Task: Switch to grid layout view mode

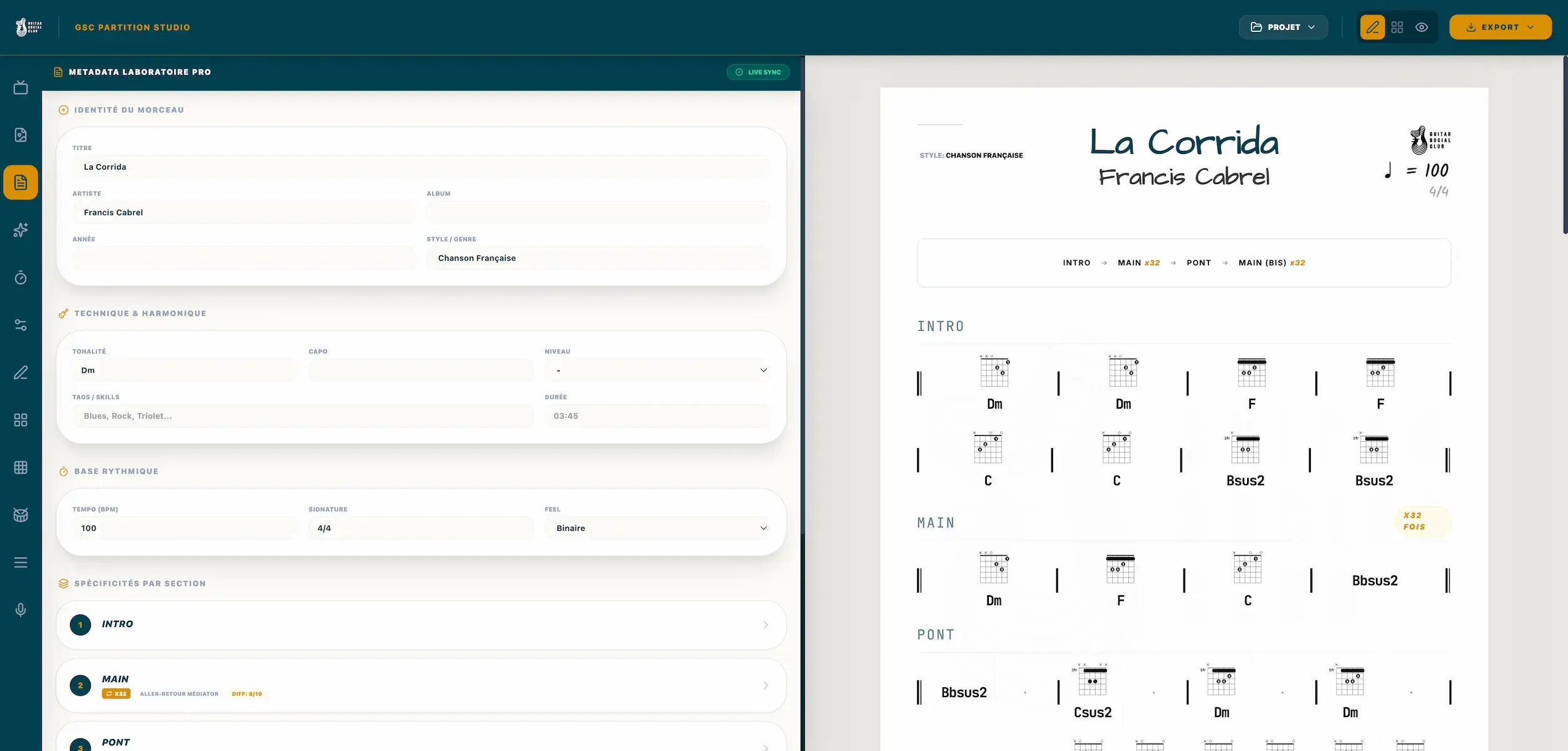Action: 1397,28
